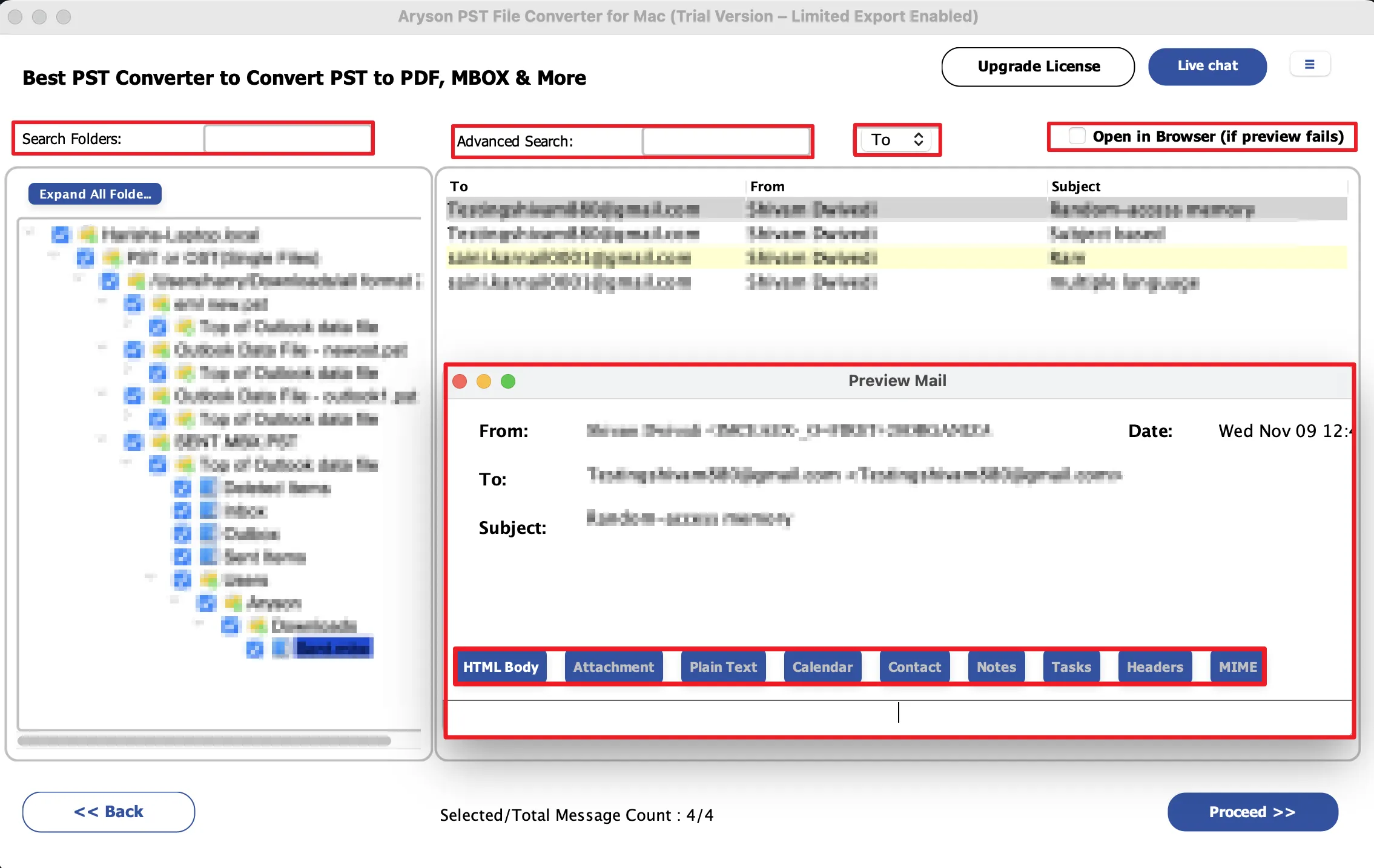The image size is (1374, 868).
Task: Maximize Preview Mail with the green button
Action: (x=508, y=381)
